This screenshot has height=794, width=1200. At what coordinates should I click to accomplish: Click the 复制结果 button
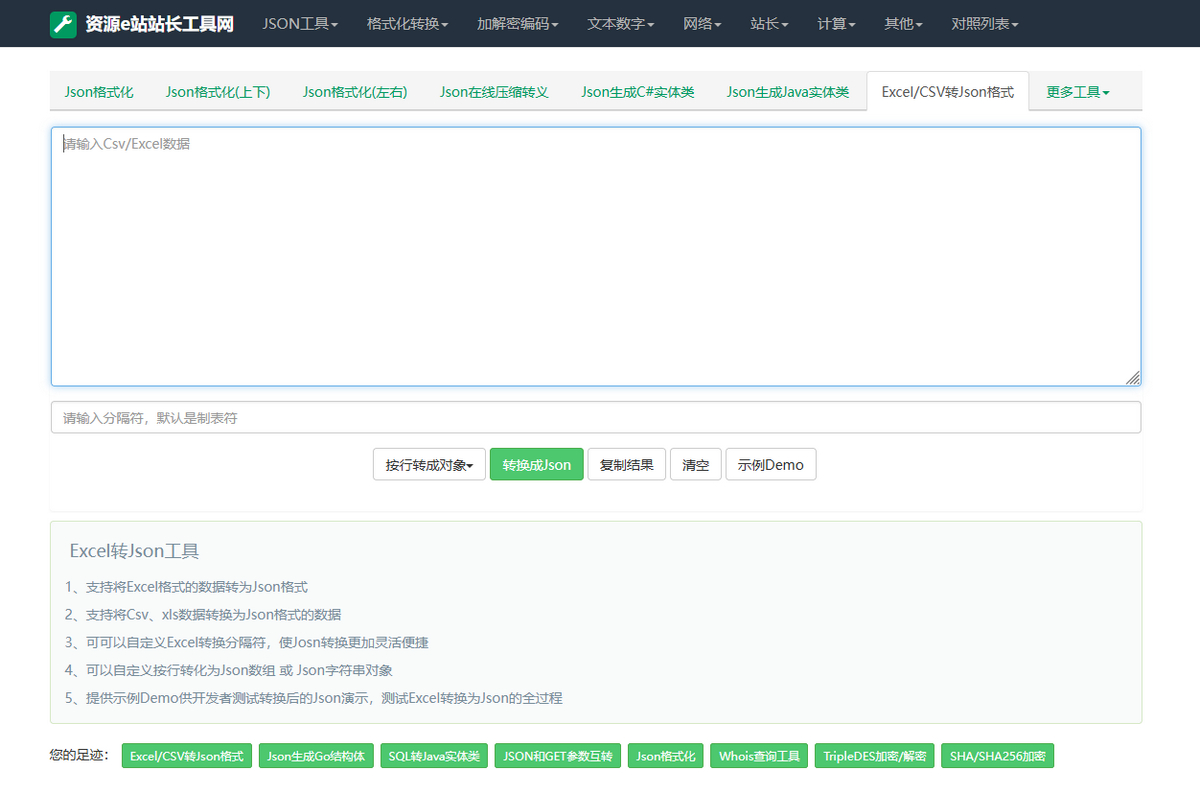tap(627, 465)
